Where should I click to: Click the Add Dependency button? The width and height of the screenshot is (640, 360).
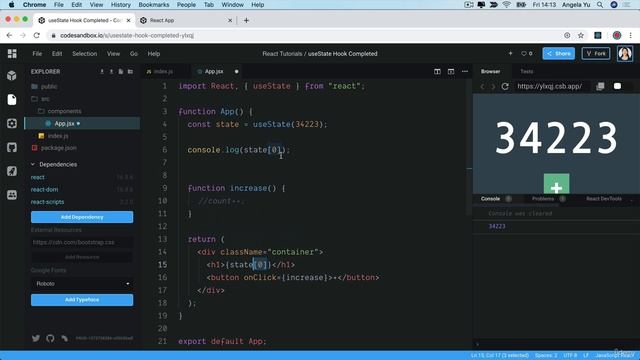[x=82, y=217]
